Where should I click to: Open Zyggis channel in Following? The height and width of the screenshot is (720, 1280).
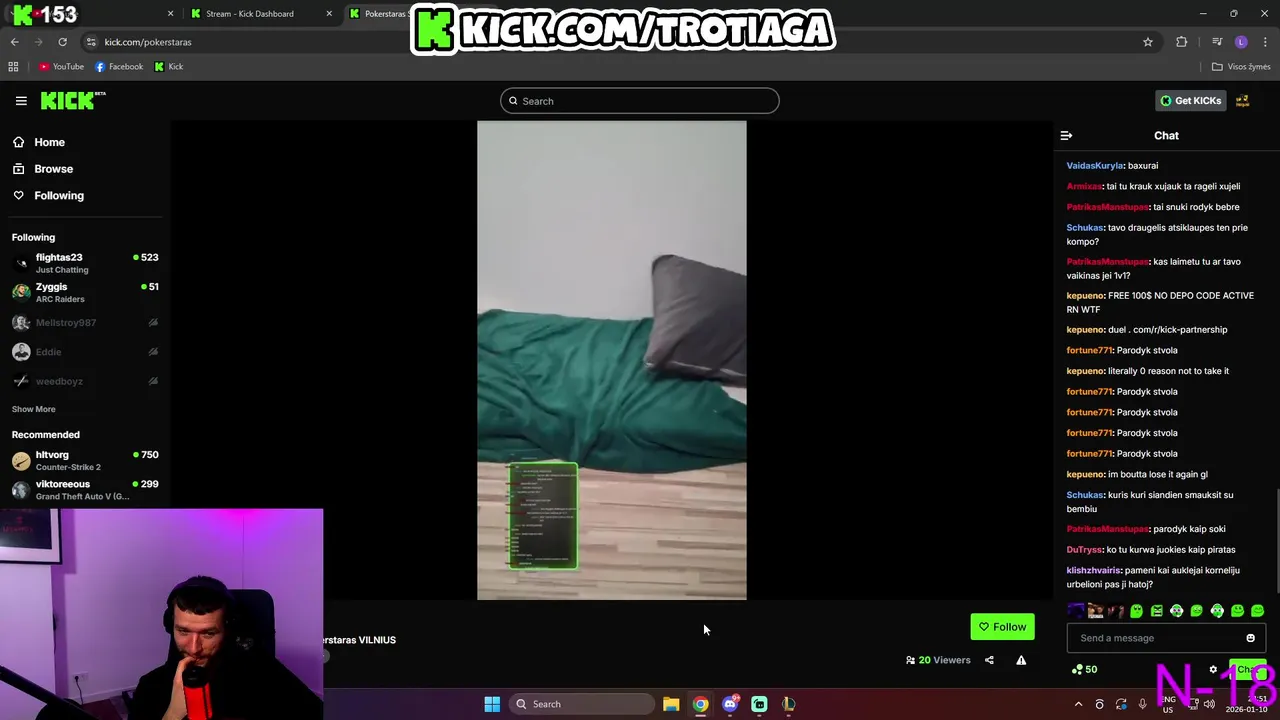85,292
